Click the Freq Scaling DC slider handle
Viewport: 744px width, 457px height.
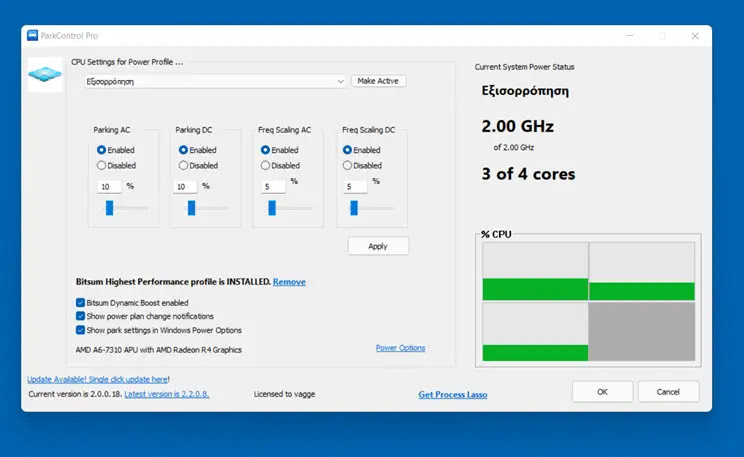coord(354,208)
